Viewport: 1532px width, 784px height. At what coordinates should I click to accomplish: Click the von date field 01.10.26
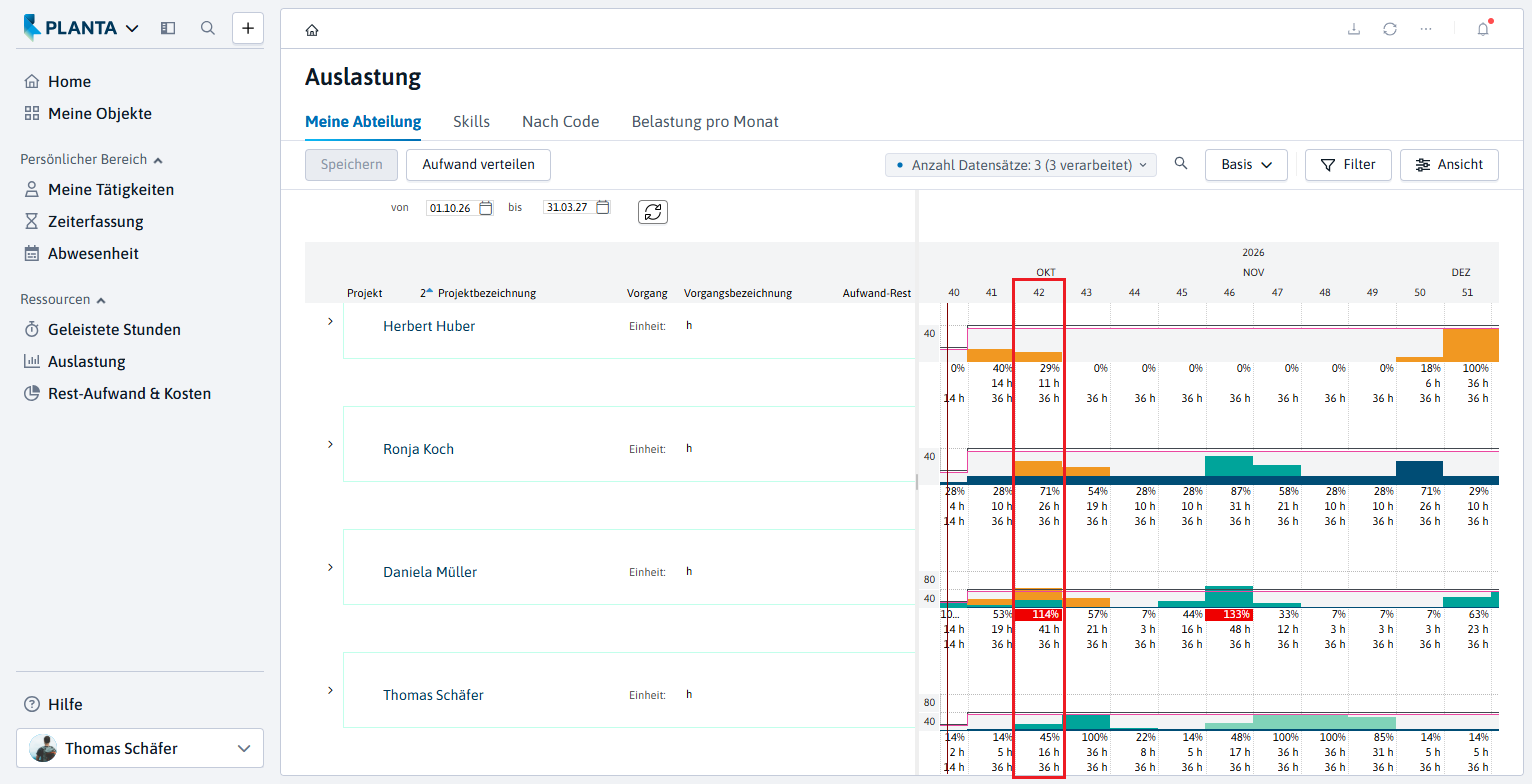click(451, 208)
